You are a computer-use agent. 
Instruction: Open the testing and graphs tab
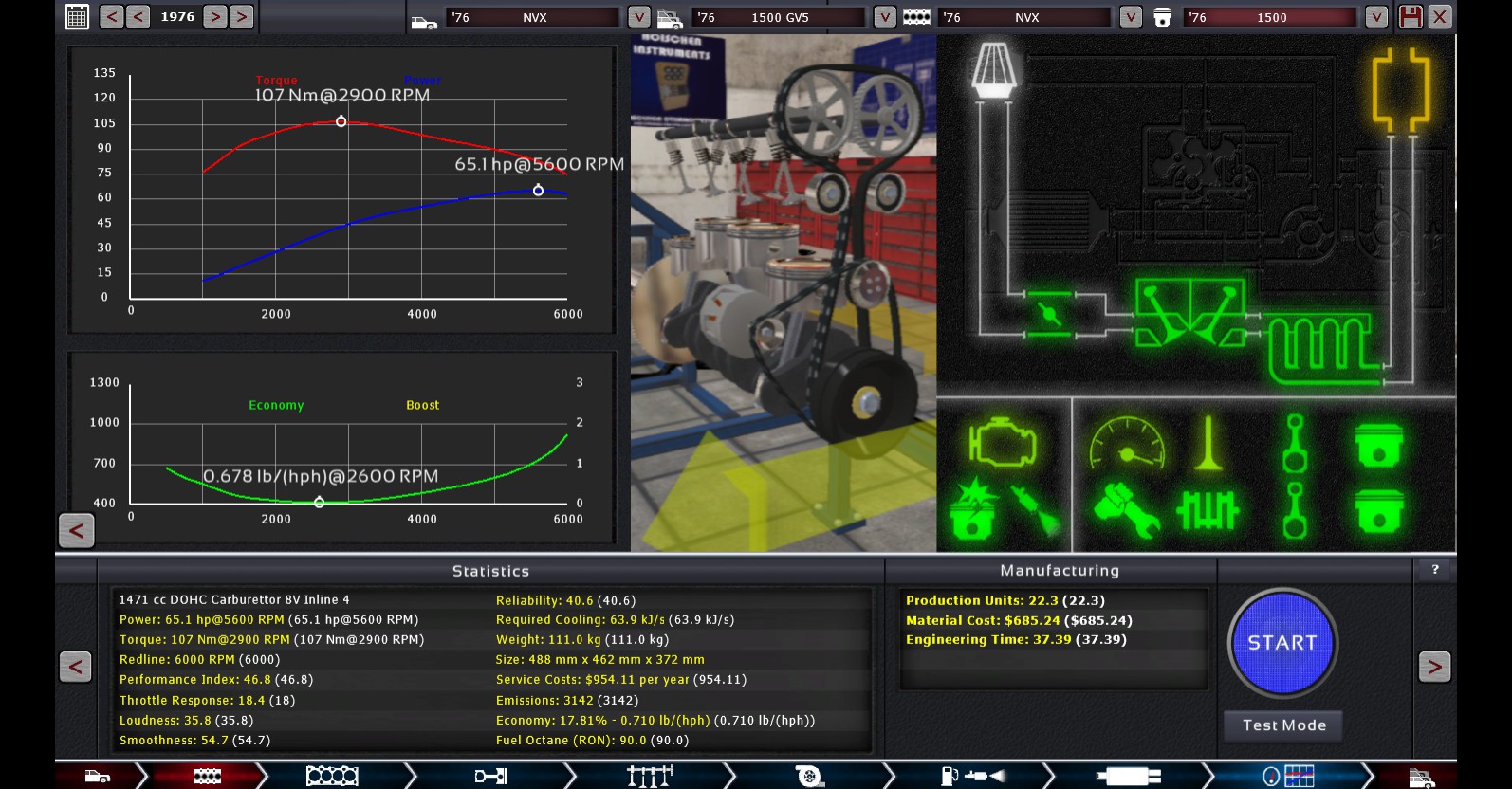(1288, 777)
